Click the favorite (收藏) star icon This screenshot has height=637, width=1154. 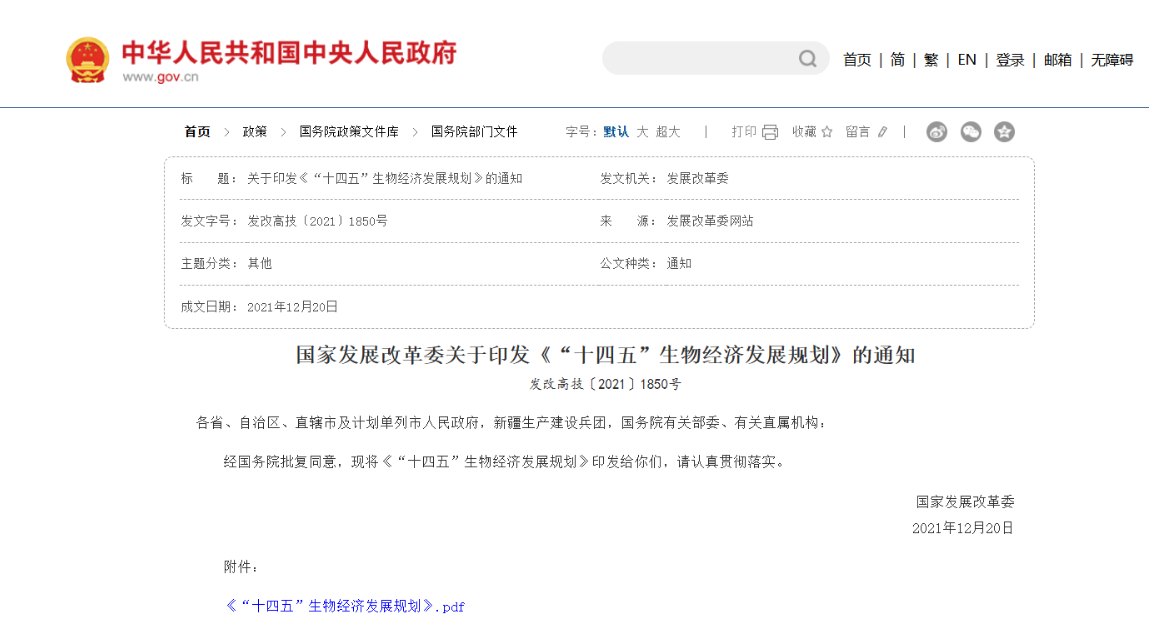[x=827, y=132]
